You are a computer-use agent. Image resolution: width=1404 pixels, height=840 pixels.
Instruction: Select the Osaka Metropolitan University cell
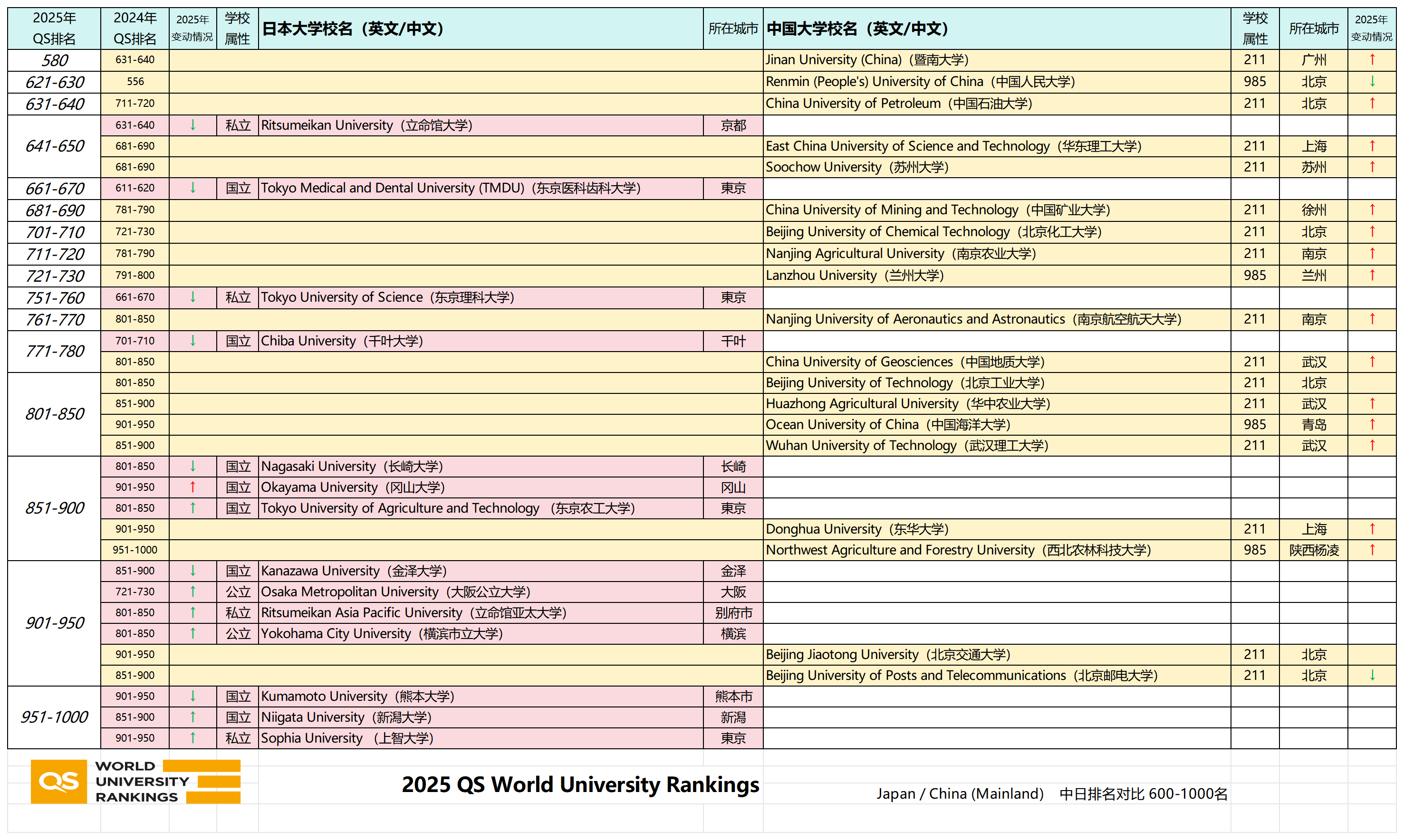[481, 592]
